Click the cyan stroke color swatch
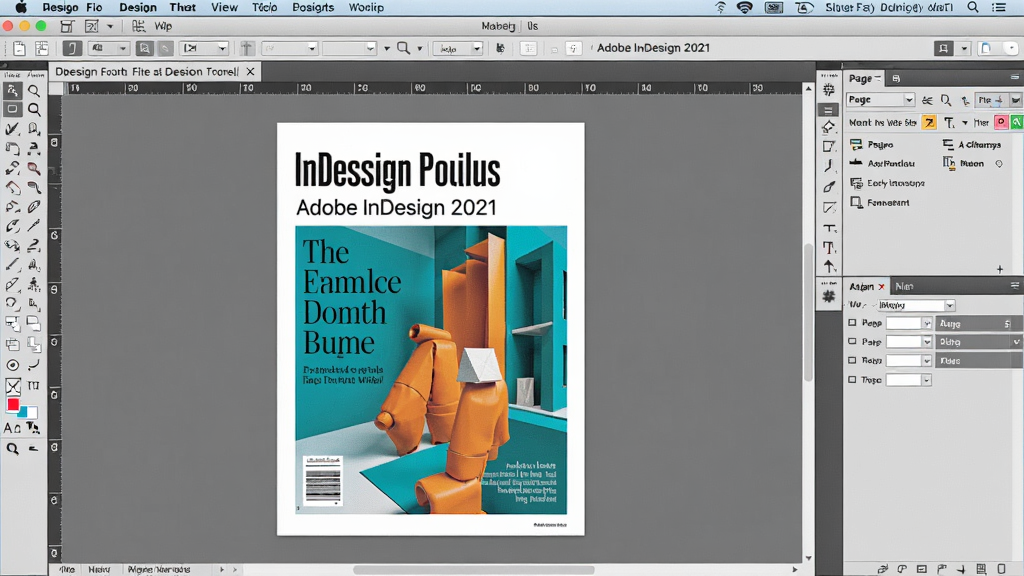Screen dimensions: 1024x576 point(24,412)
